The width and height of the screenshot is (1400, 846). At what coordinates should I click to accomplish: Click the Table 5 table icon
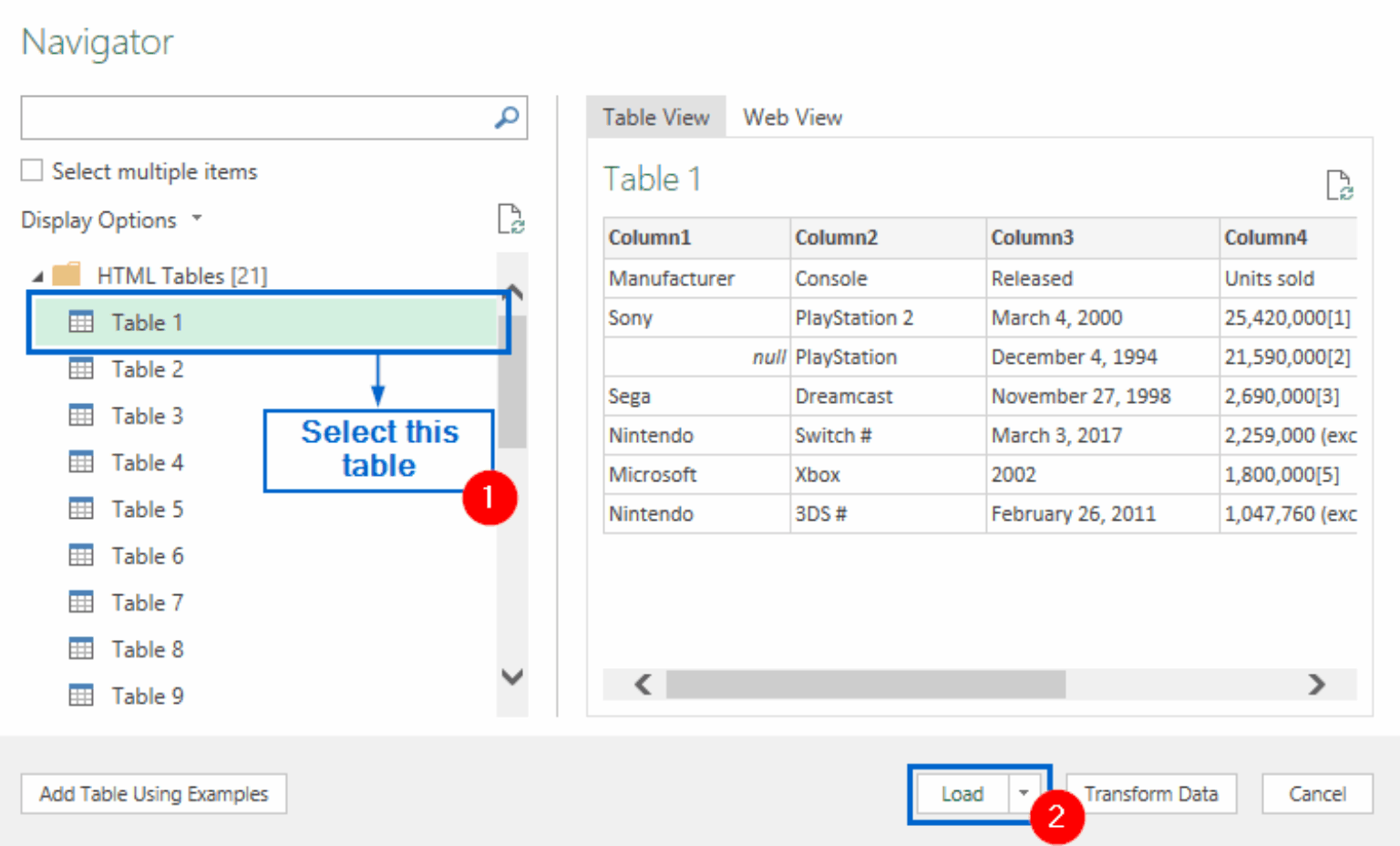[81, 509]
